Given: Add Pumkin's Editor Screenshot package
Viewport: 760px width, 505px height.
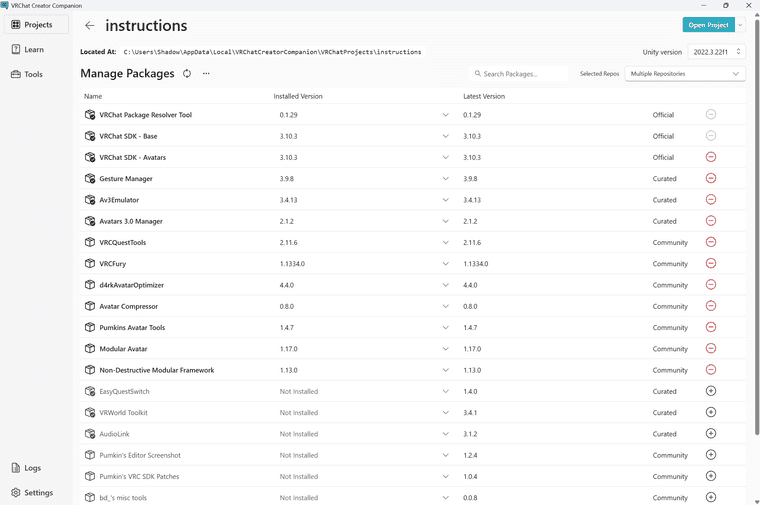Looking at the screenshot, I should tap(711, 455).
